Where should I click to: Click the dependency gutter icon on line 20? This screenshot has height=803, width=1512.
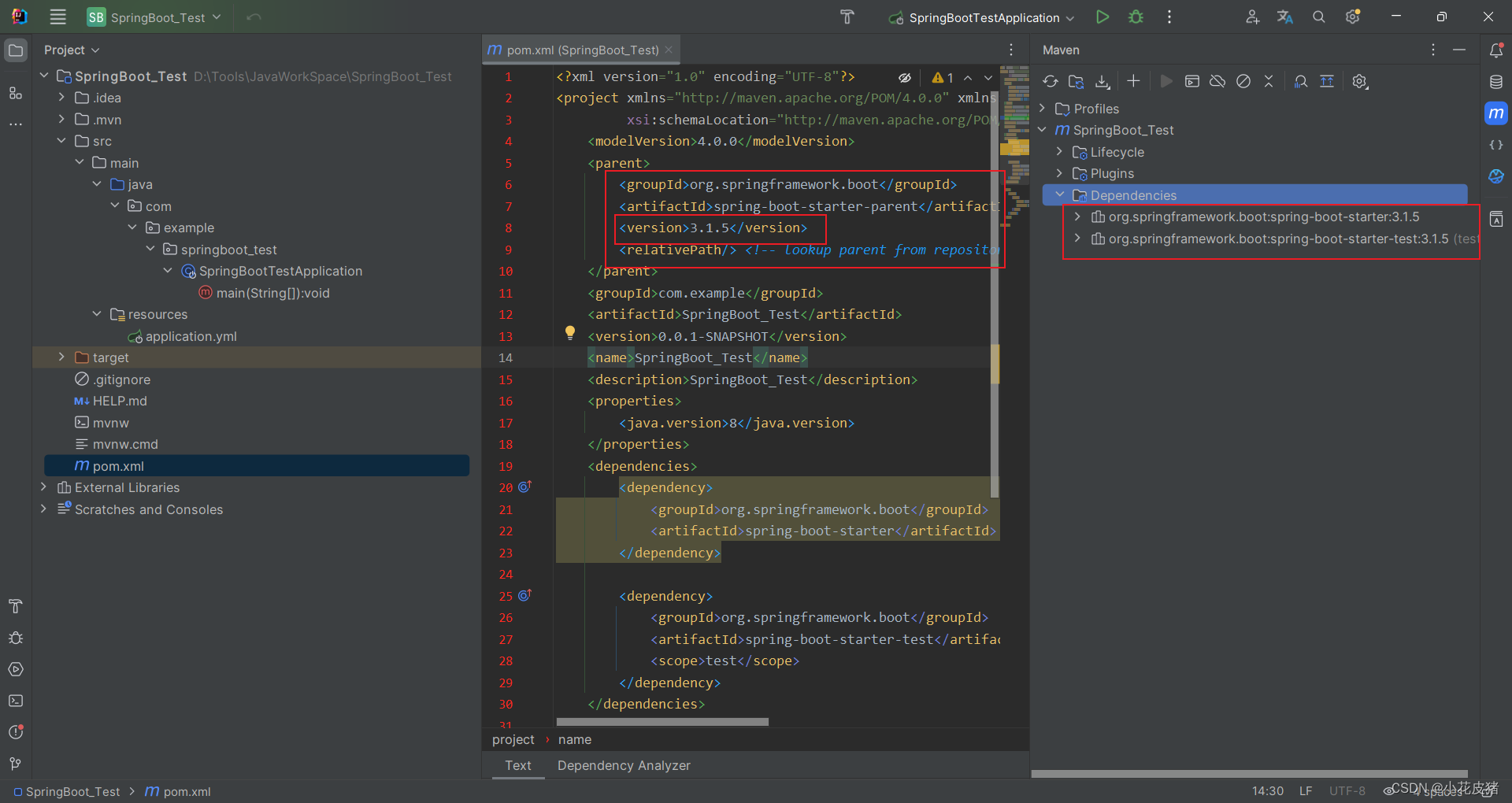click(x=525, y=487)
